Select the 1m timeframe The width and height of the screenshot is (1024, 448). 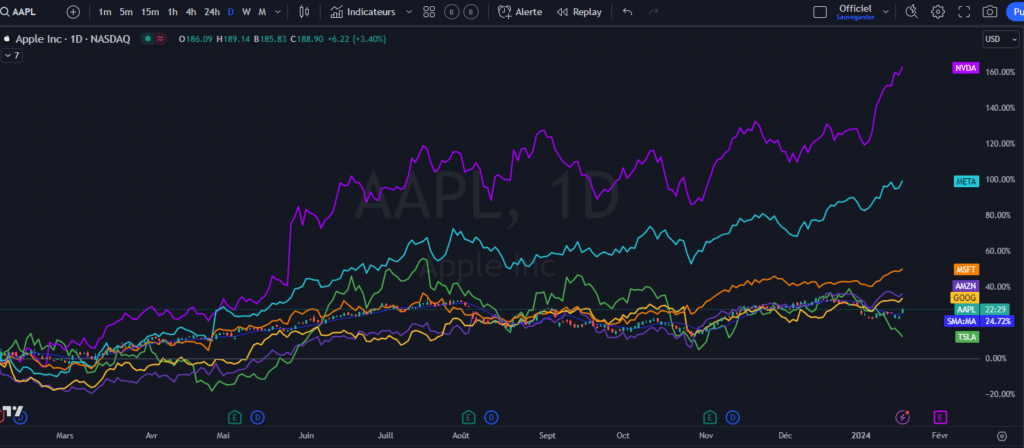pos(104,12)
